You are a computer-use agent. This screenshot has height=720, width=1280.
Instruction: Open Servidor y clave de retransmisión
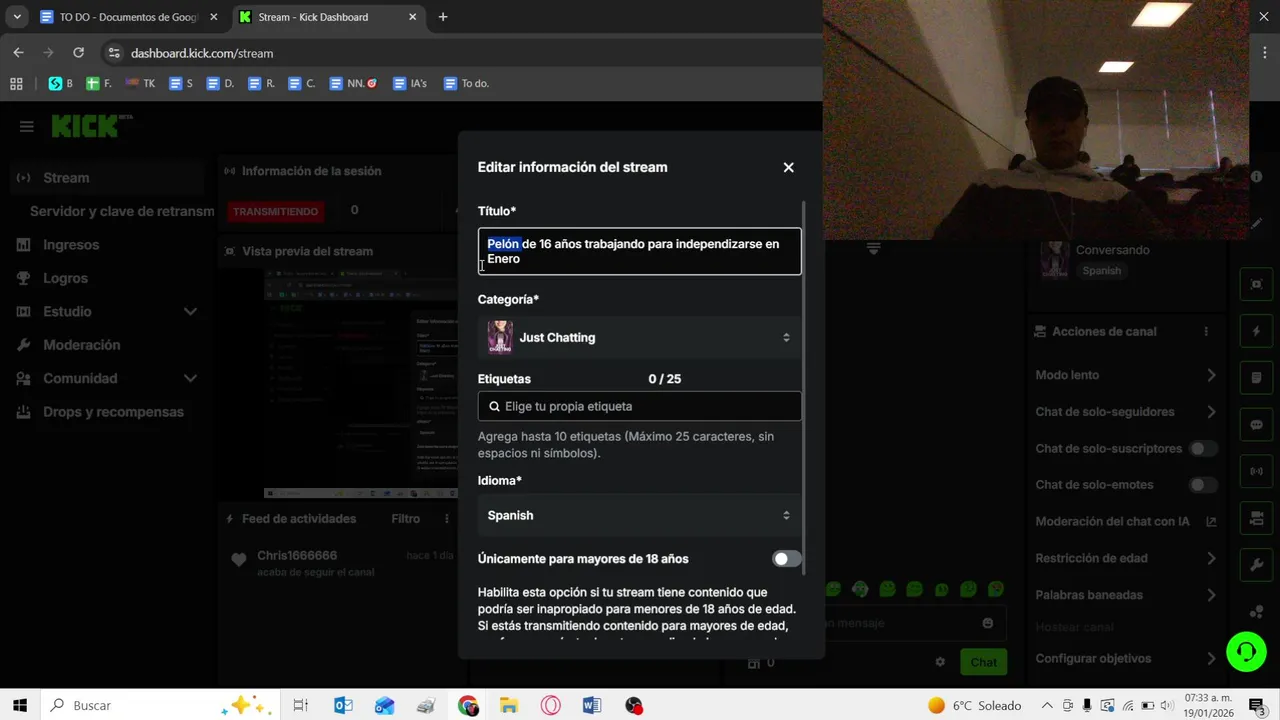[x=122, y=212]
